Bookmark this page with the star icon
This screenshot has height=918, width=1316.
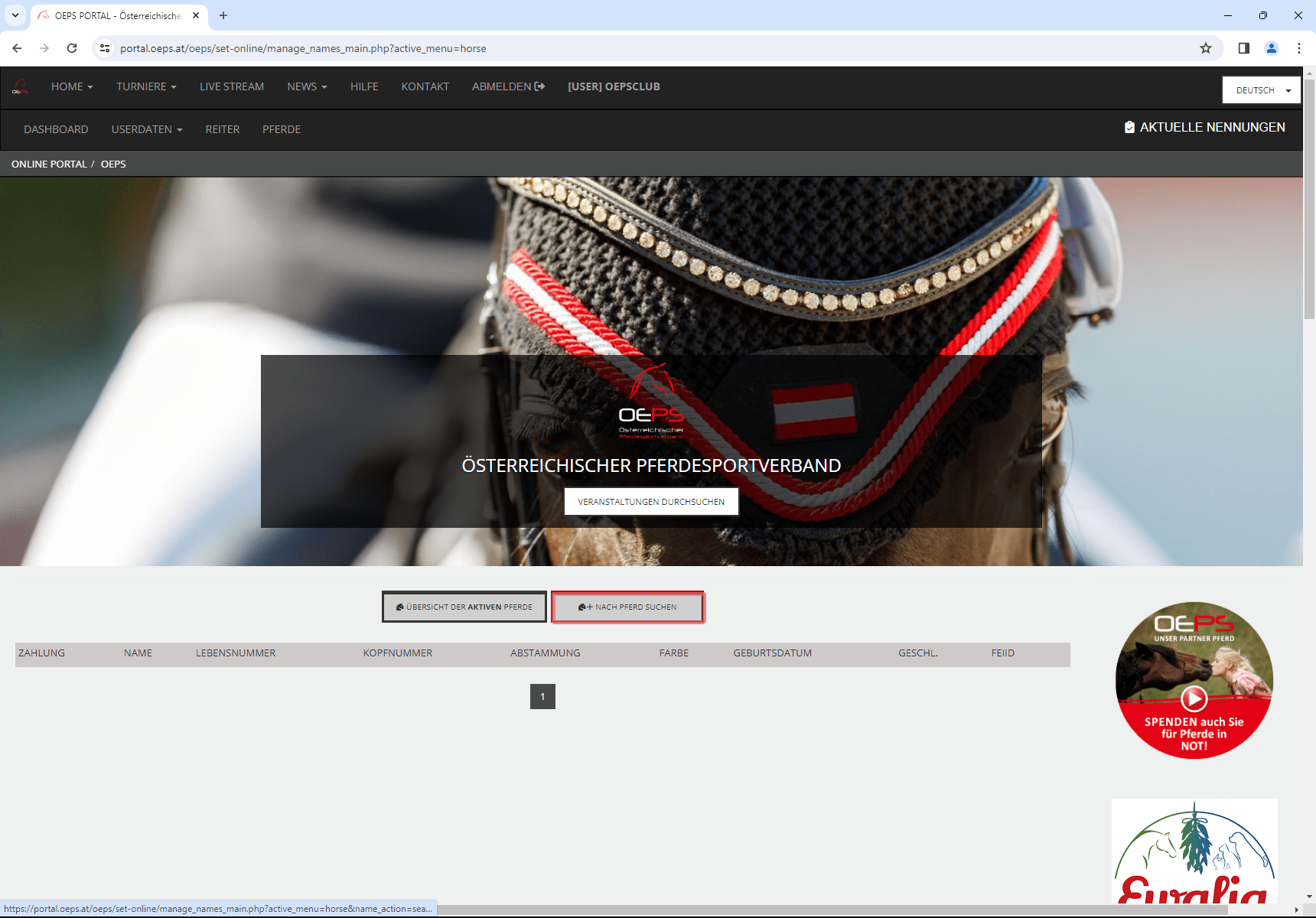tap(1206, 48)
